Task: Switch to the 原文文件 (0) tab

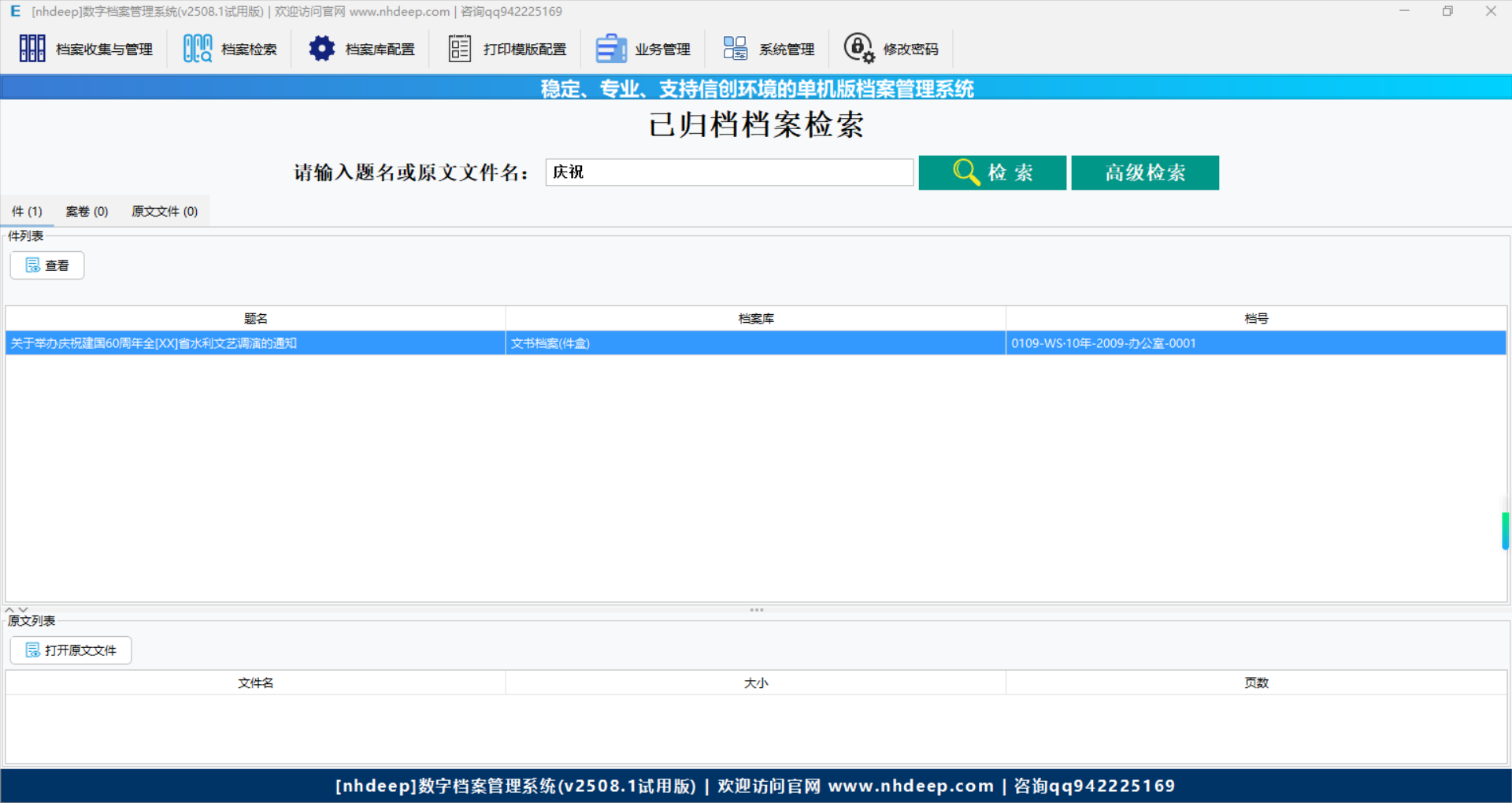Action: 164,211
